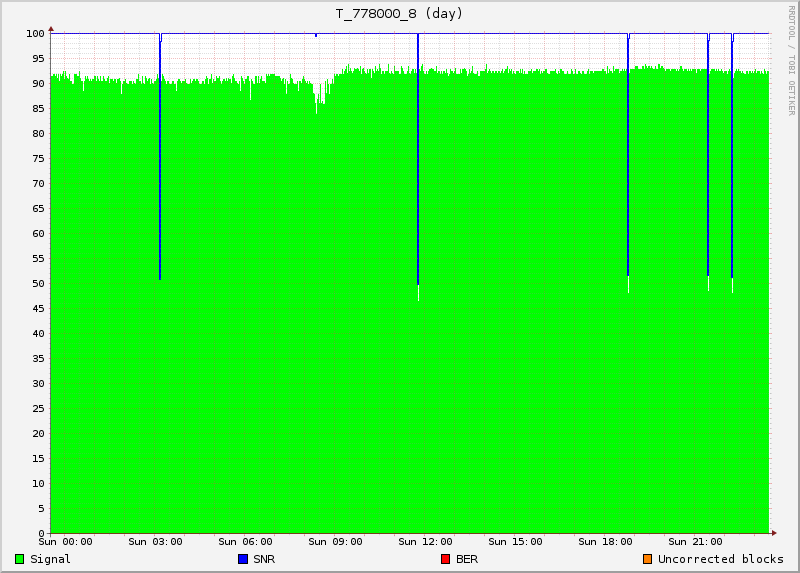Click the Sun 18:00 time axis label

[x=605, y=542]
